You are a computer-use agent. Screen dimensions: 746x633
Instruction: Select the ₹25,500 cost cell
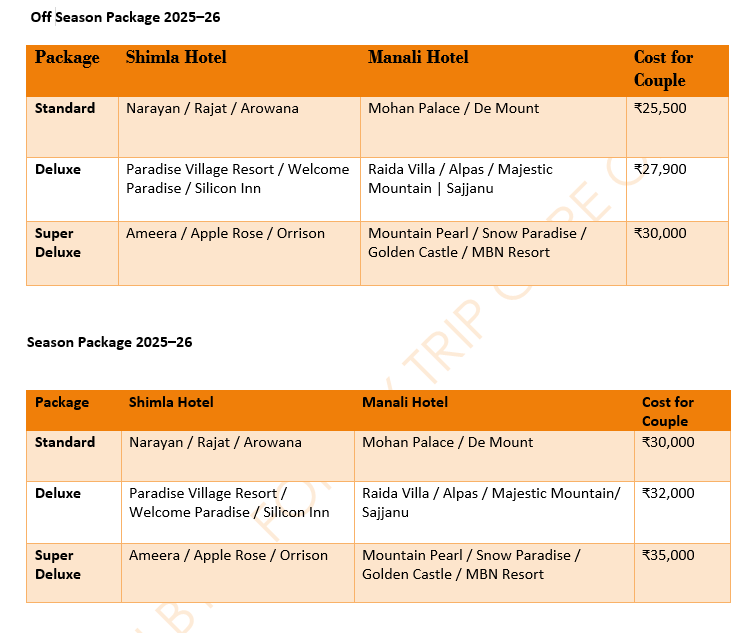(660, 108)
